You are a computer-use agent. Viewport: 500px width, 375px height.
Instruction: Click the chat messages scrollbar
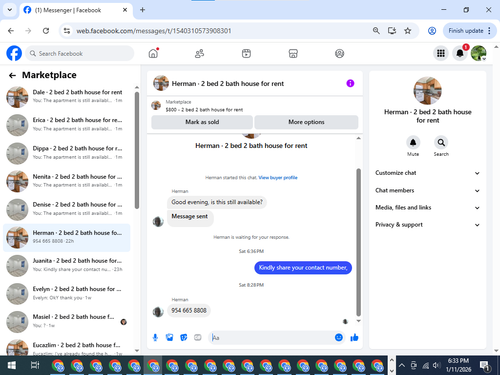tap(359, 242)
